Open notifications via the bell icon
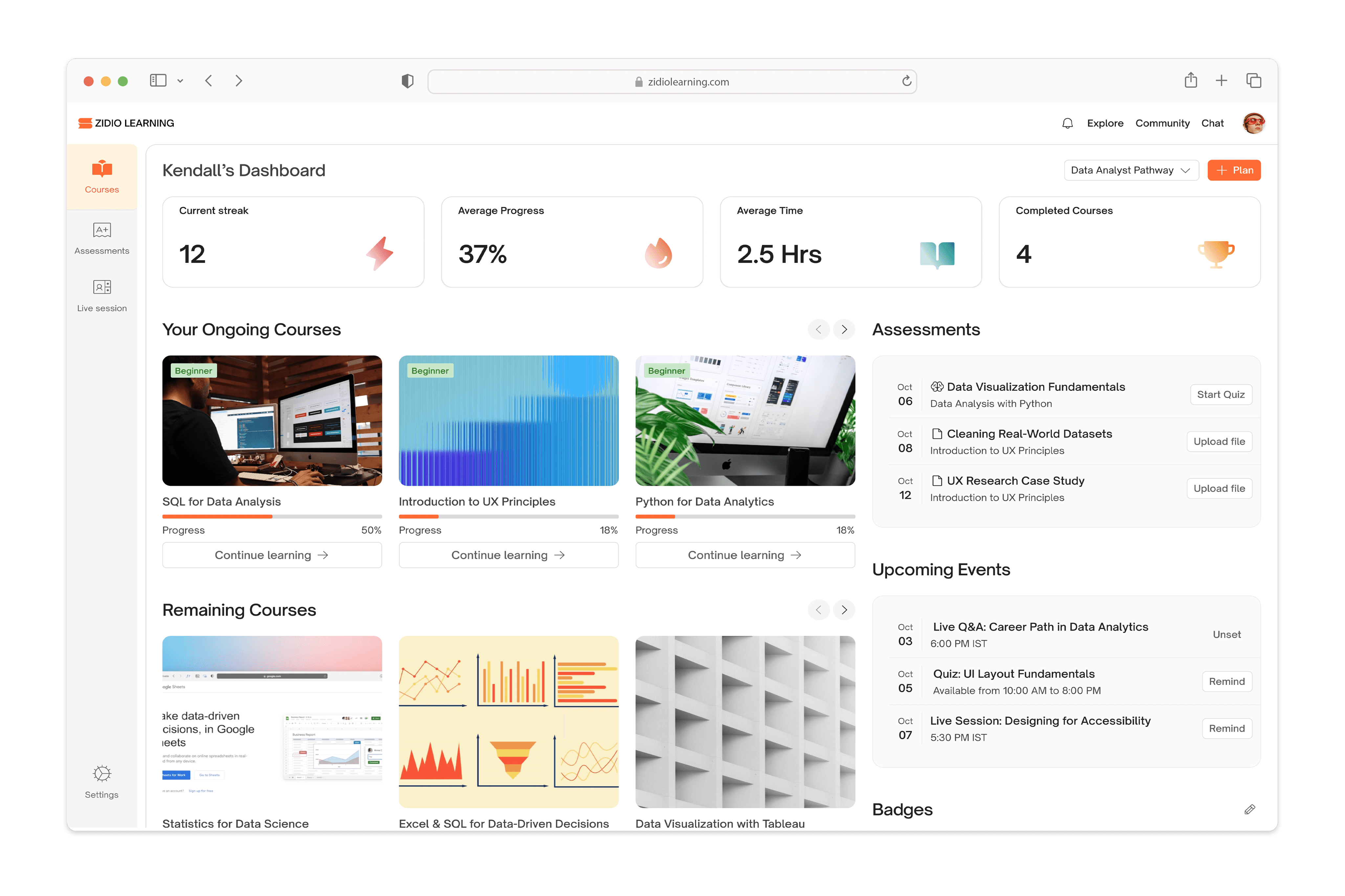1345x896 pixels. (x=1067, y=123)
